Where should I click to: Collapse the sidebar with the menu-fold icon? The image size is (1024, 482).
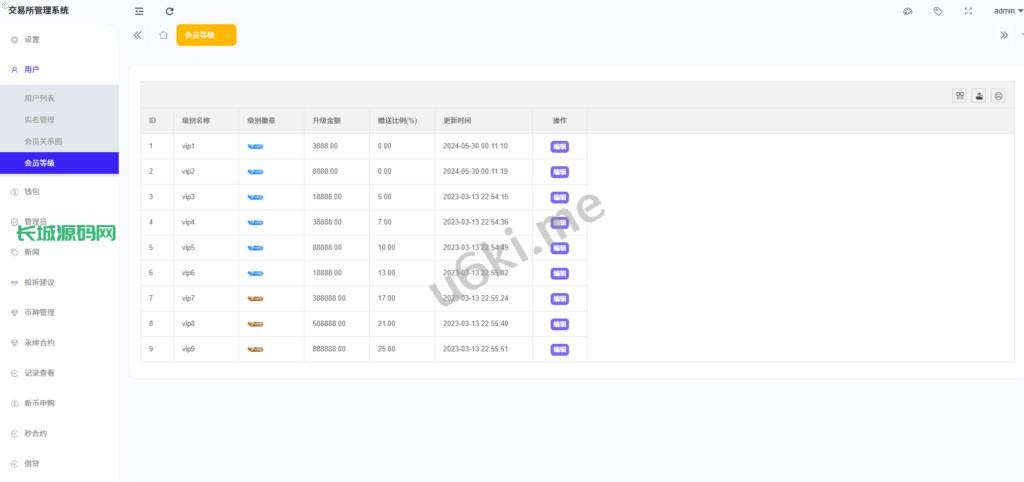[139, 11]
